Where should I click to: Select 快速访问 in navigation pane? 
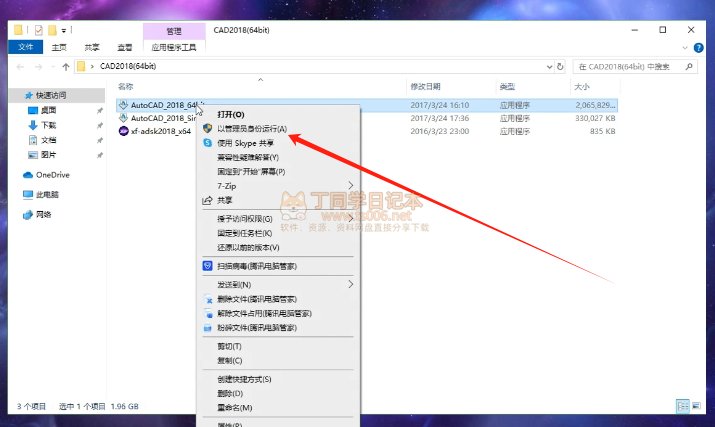(51, 95)
